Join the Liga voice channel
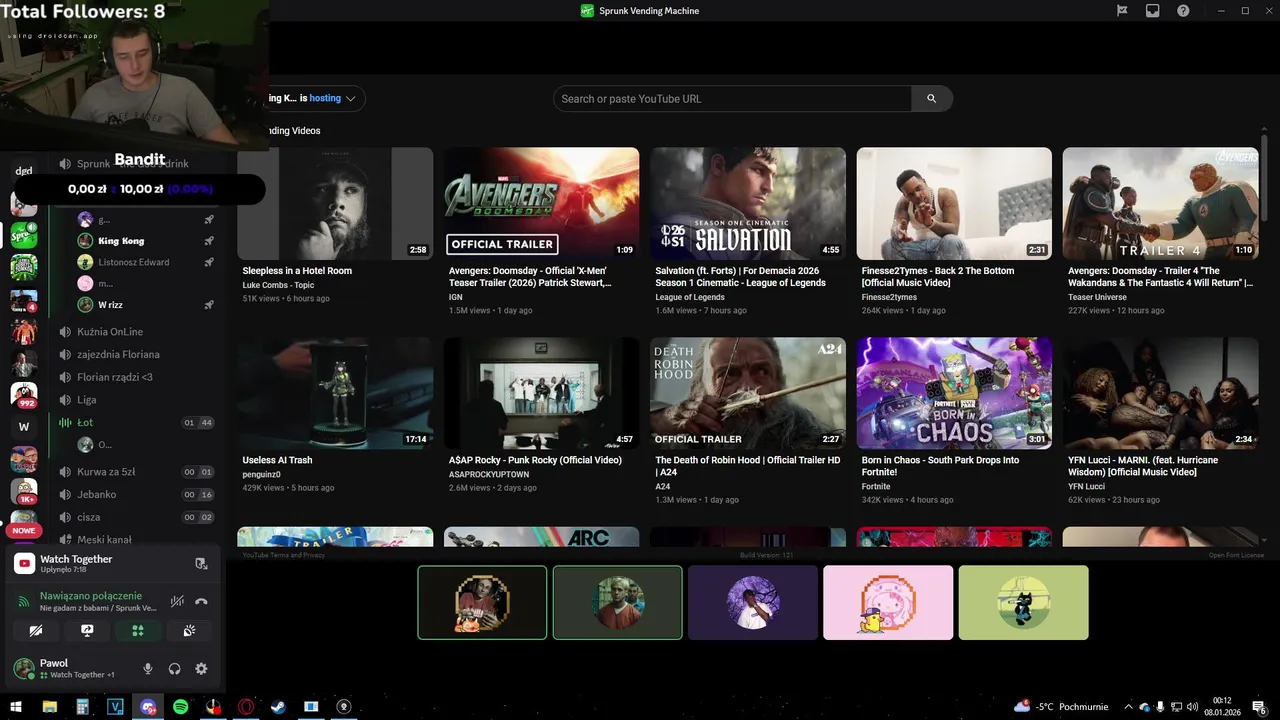The height and width of the screenshot is (720, 1280). click(87, 400)
